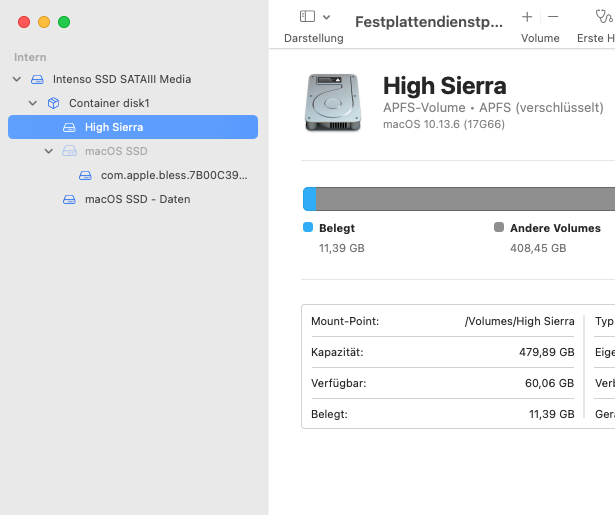Select the greyed macOS SSD volume
Image resolution: width=615 pixels, height=515 pixels.
pos(116,151)
